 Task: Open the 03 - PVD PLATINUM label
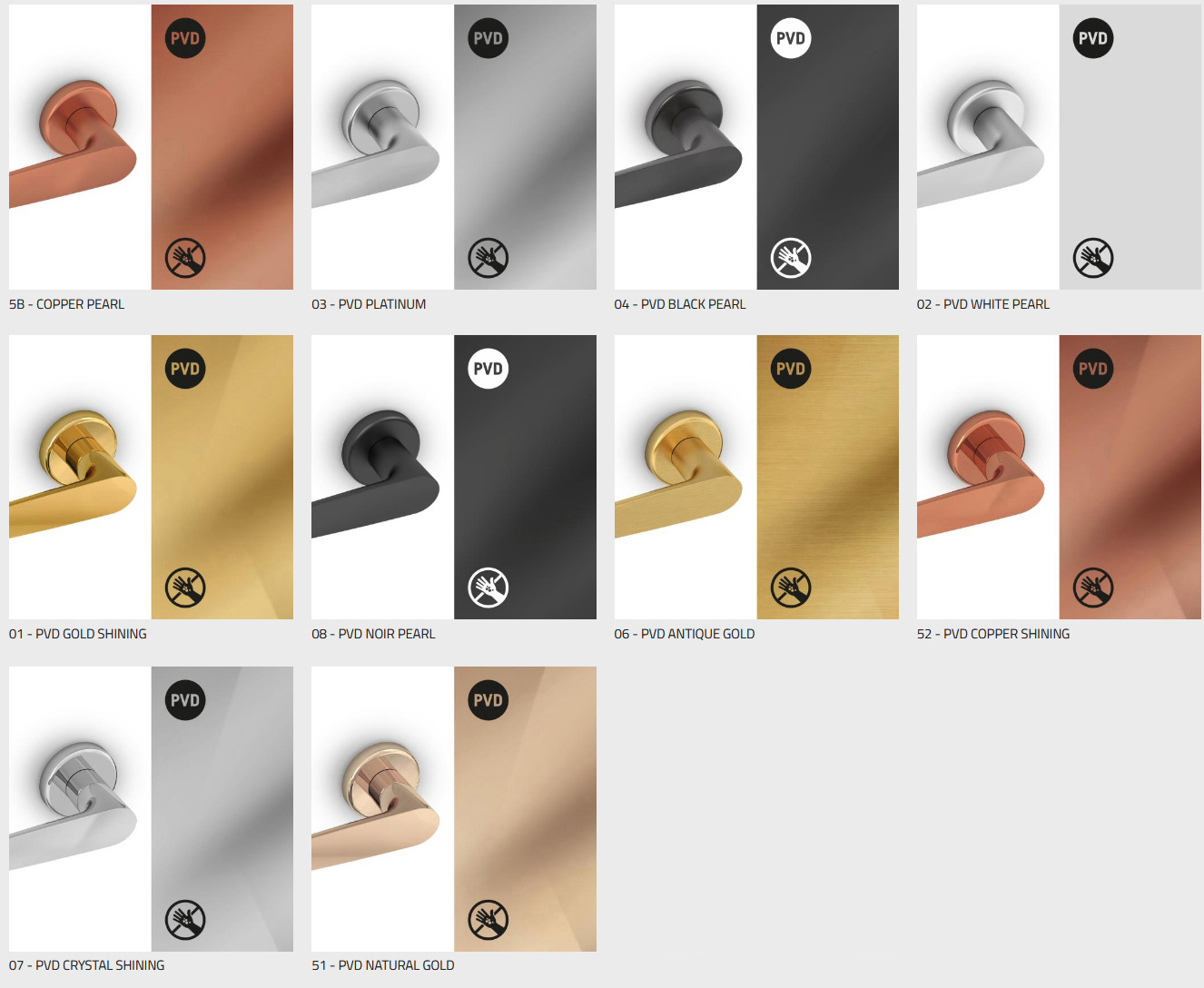(369, 304)
